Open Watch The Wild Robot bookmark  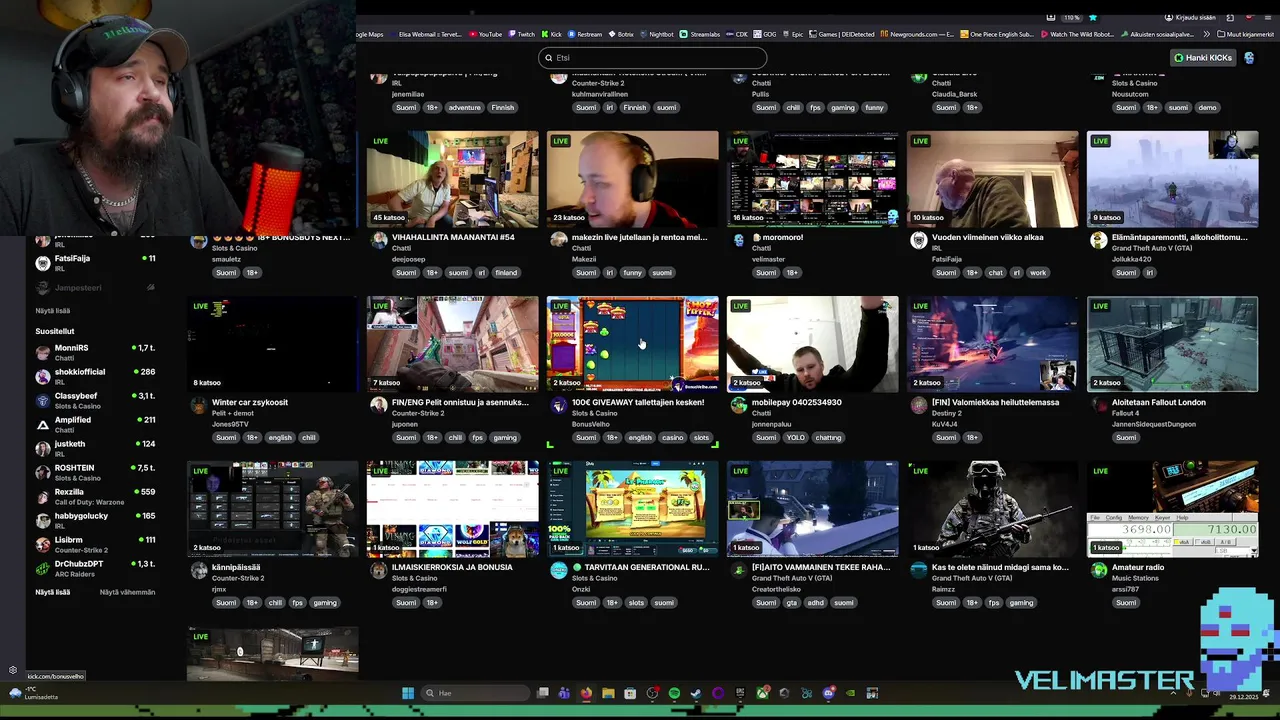[1076, 34]
